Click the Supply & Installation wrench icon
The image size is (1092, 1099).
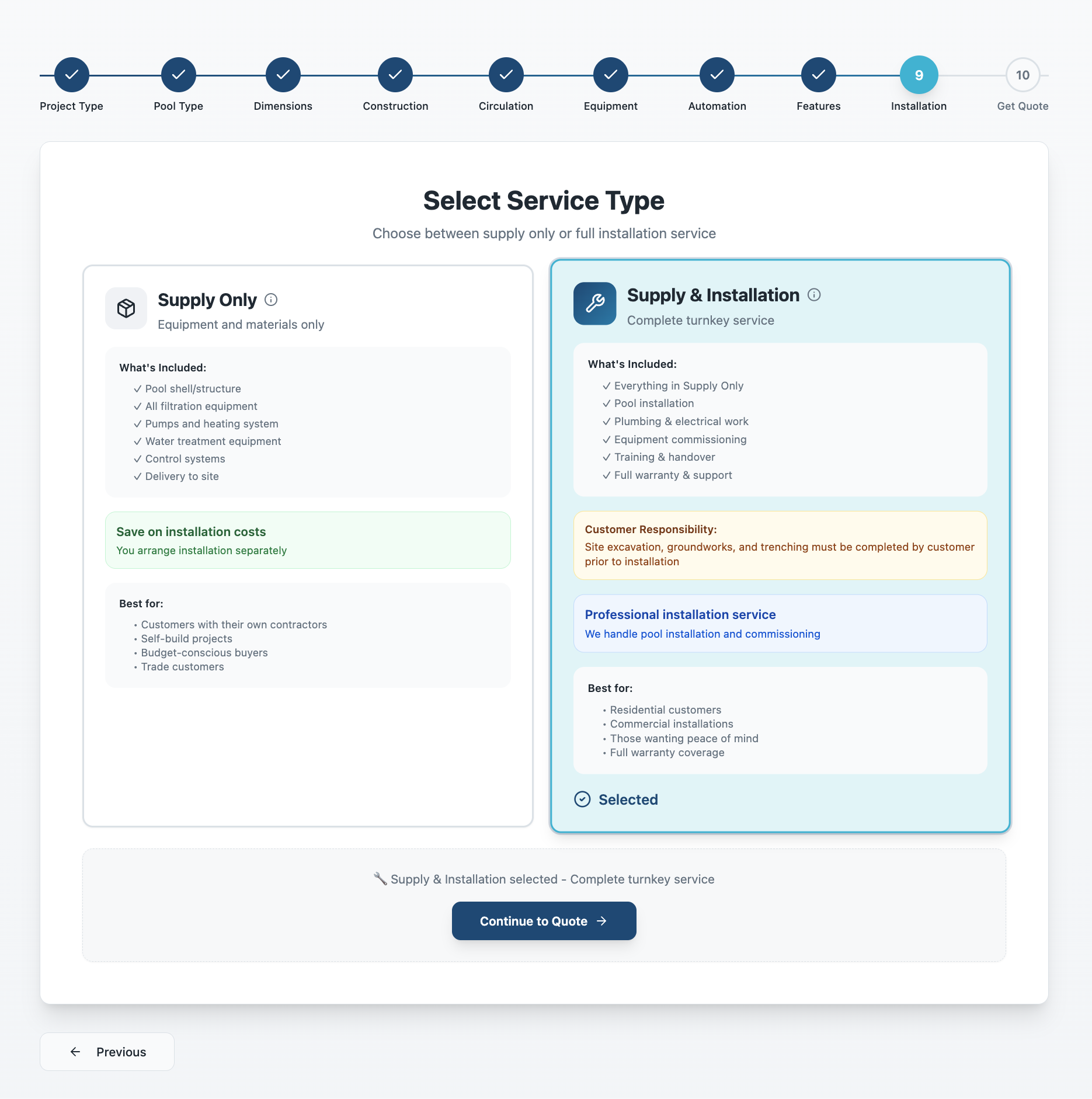tap(594, 304)
